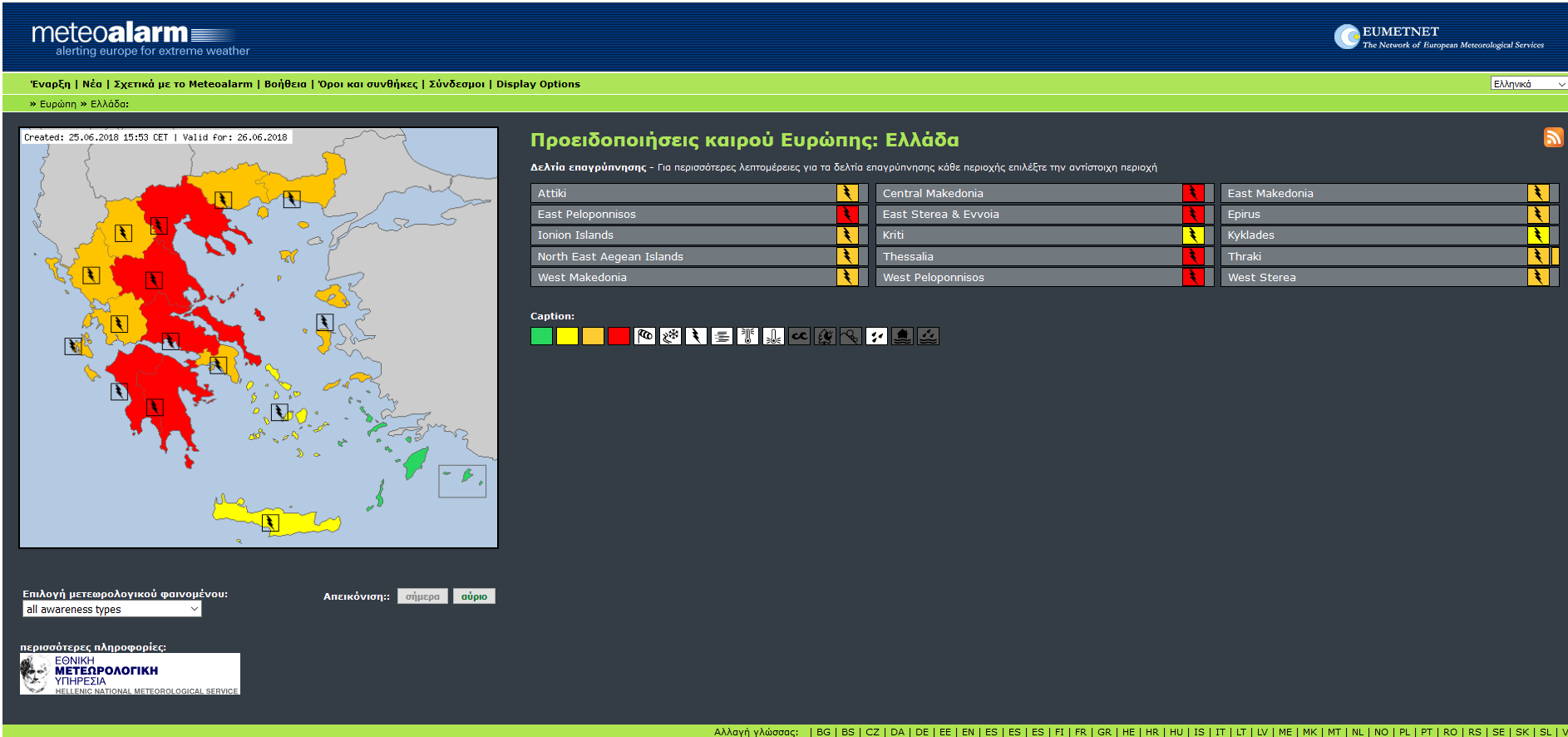This screenshot has width=1568, height=737.
Task: Click the wind warning caption icon
Action: pyautogui.click(x=644, y=336)
